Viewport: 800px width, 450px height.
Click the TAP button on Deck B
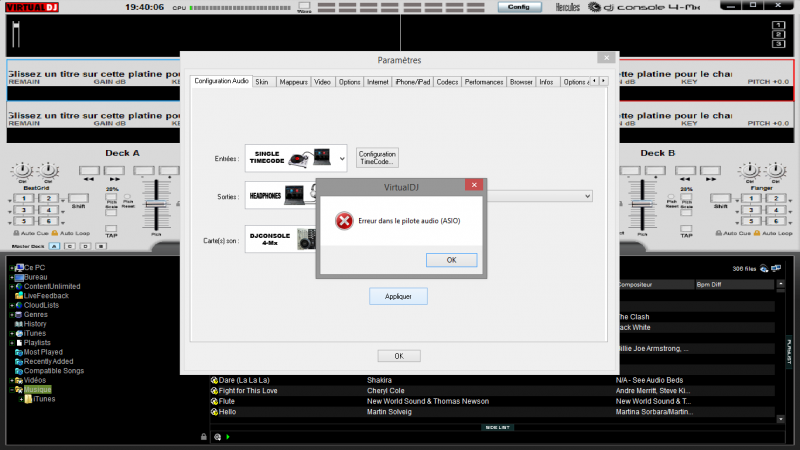686,231
